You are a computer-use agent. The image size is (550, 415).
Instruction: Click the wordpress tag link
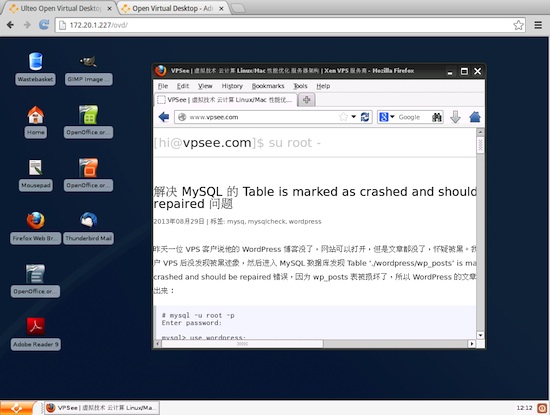coord(305,221)
